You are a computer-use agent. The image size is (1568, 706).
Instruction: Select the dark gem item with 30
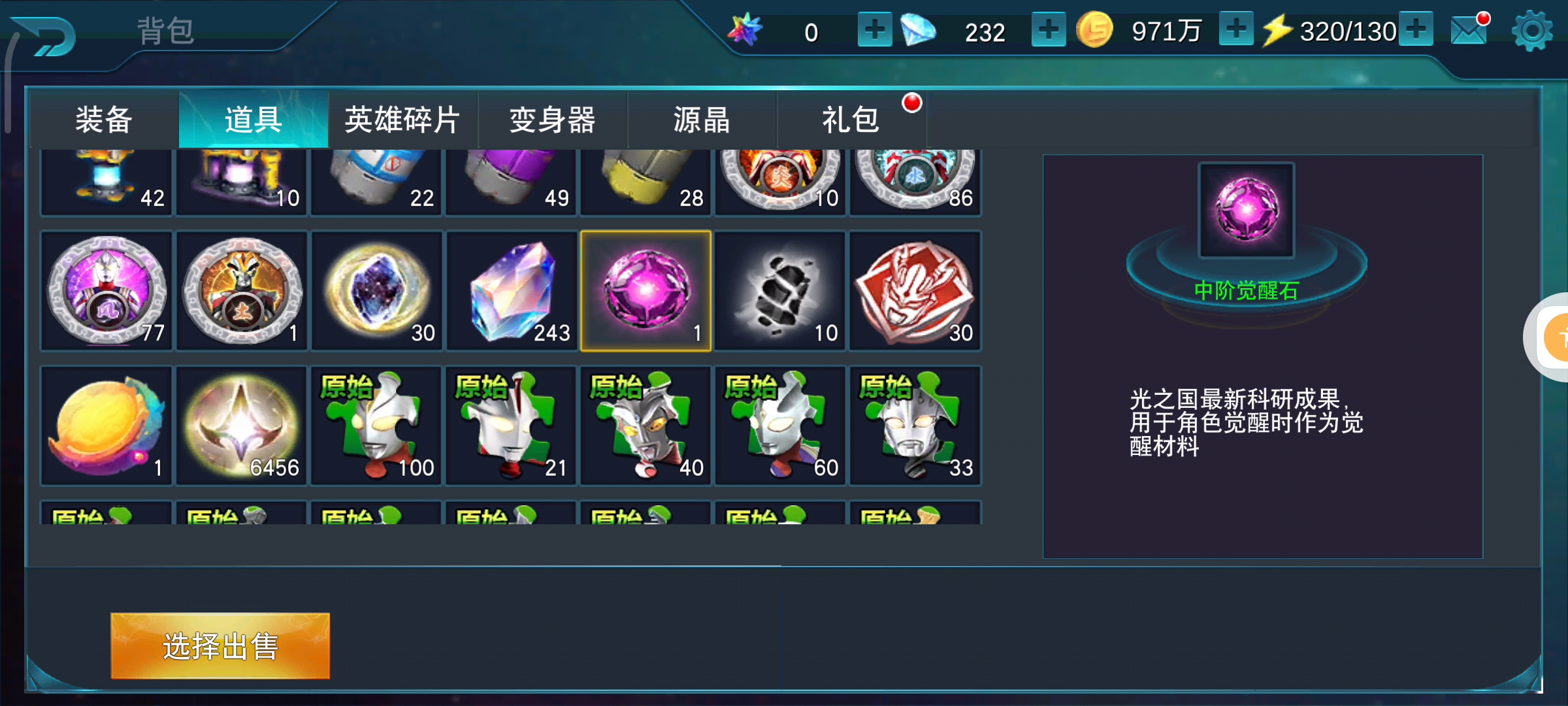(376, 291)
